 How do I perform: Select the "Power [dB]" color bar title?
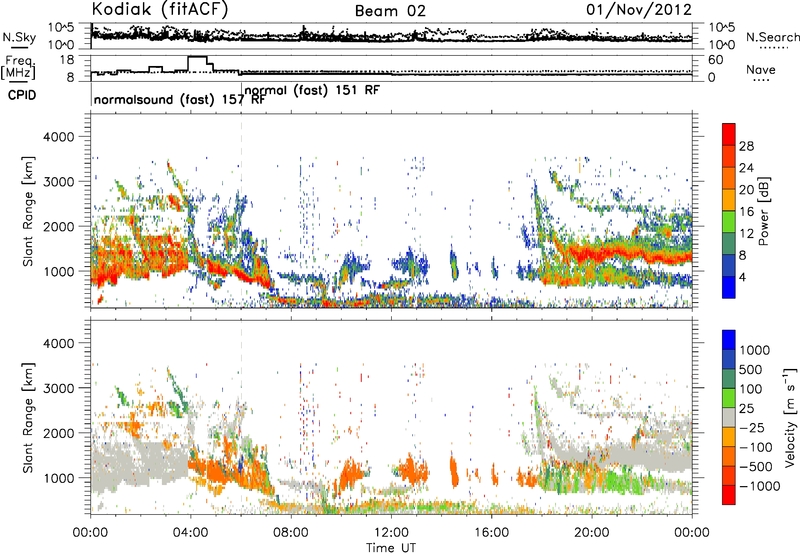[763, 211]
